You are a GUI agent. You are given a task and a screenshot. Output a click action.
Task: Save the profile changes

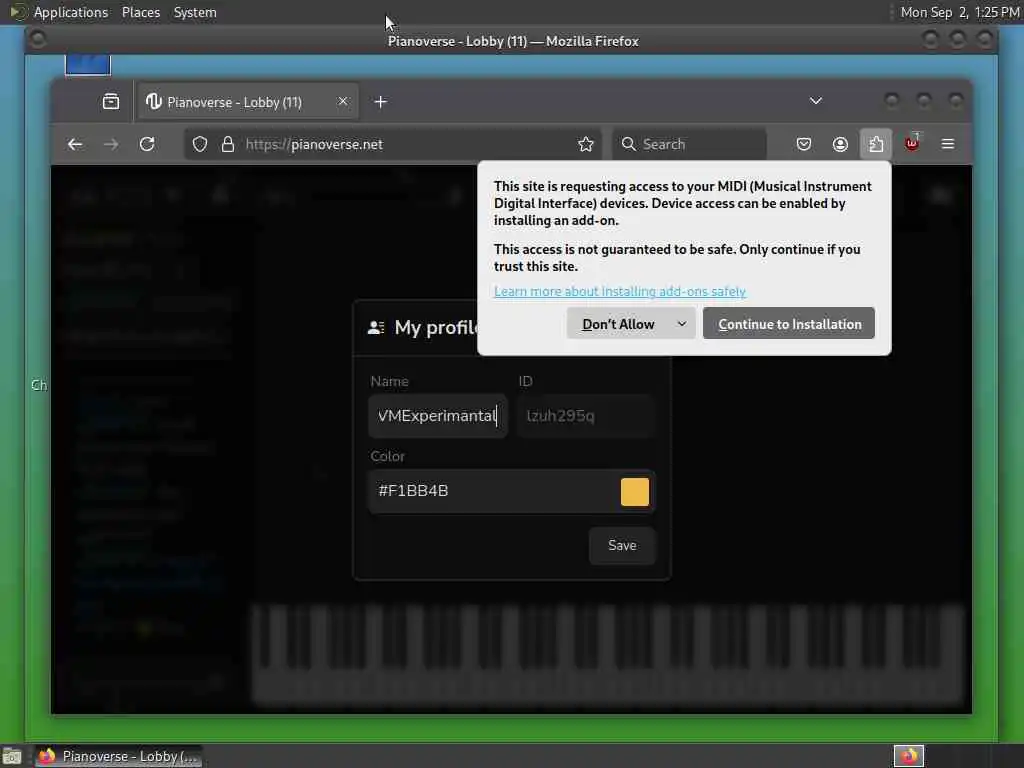click(x=622, y=545)
